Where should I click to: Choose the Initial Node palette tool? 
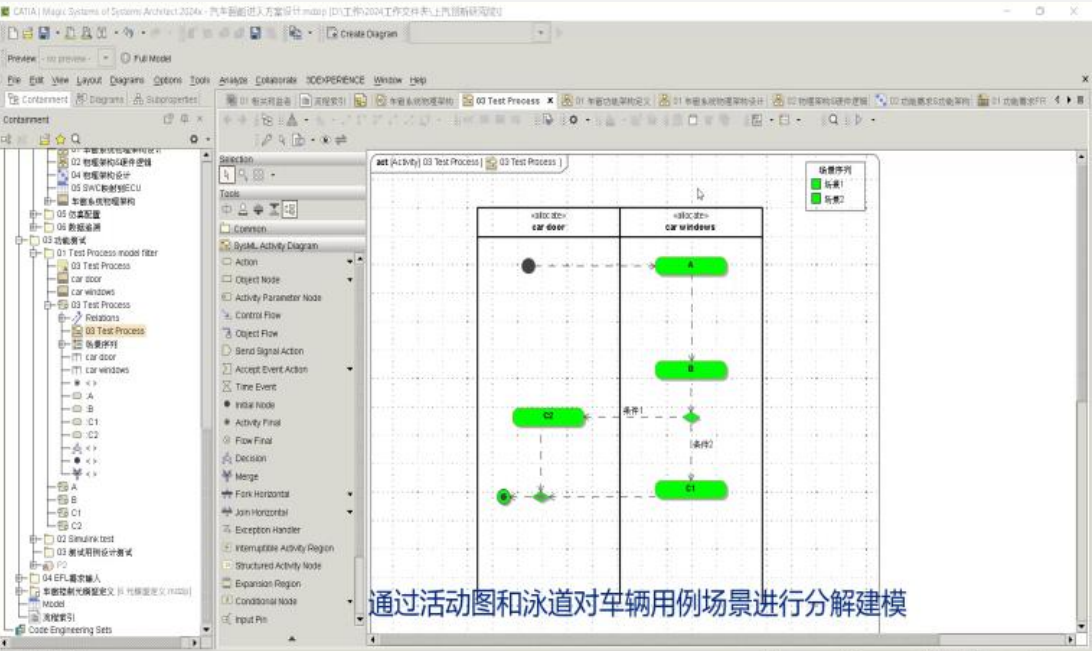[x=254, y=405]
